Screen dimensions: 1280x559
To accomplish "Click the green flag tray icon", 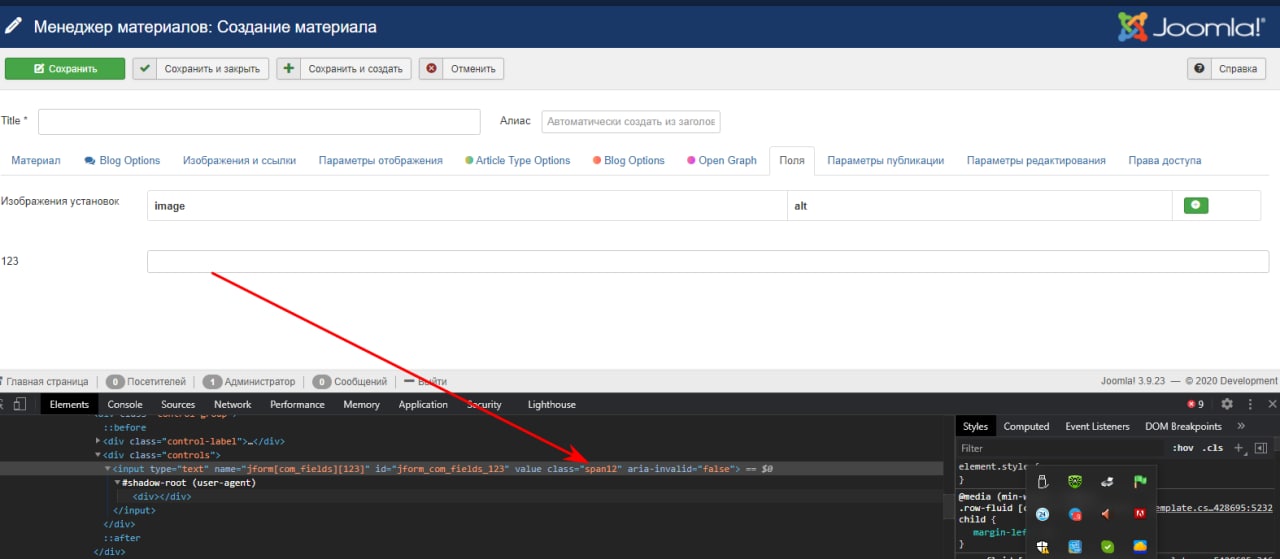I will [x=1140, y=482].
